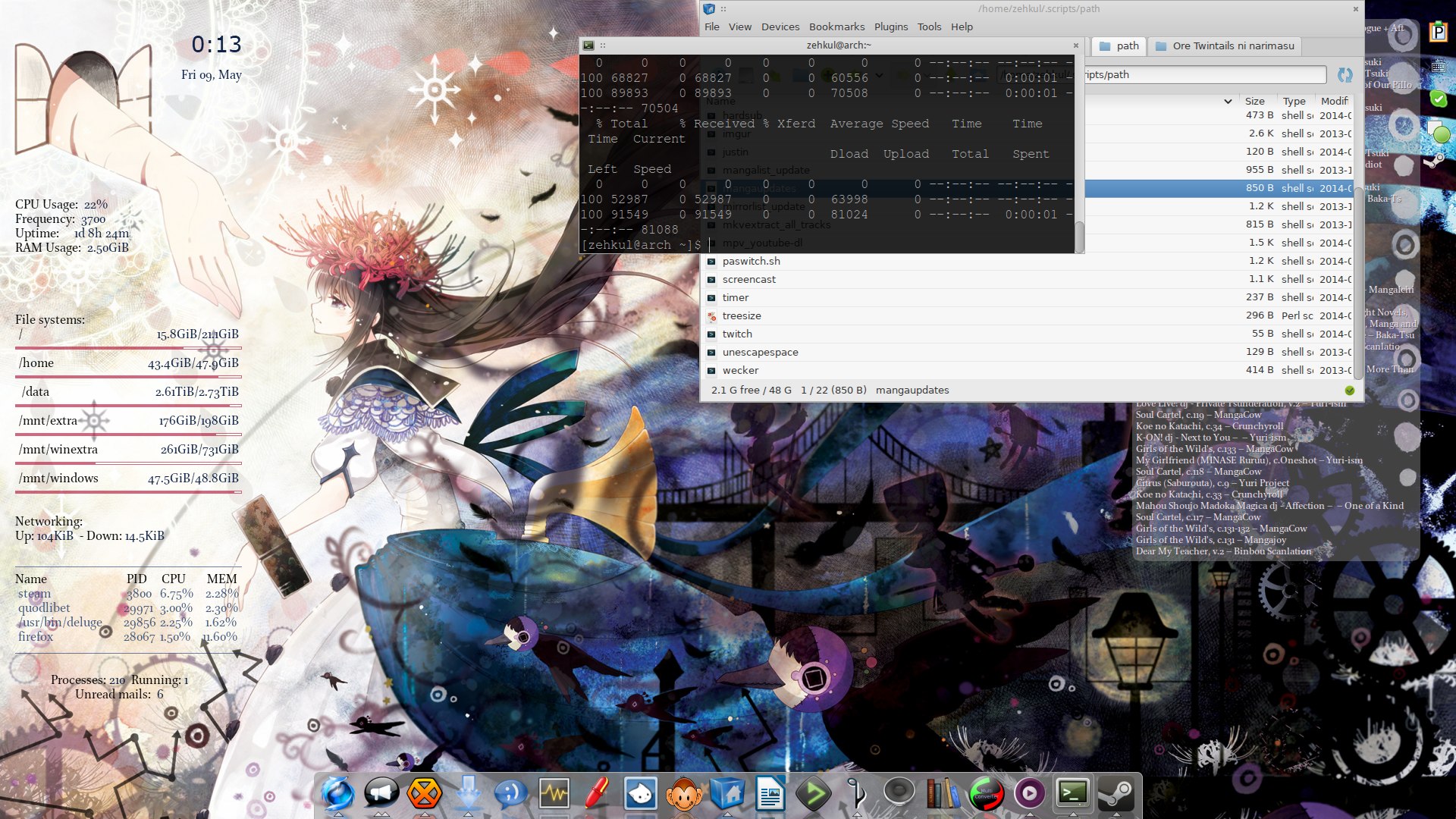Launch the system monitor dock icon
The image size is (1456, 819).
coord(554,794)
